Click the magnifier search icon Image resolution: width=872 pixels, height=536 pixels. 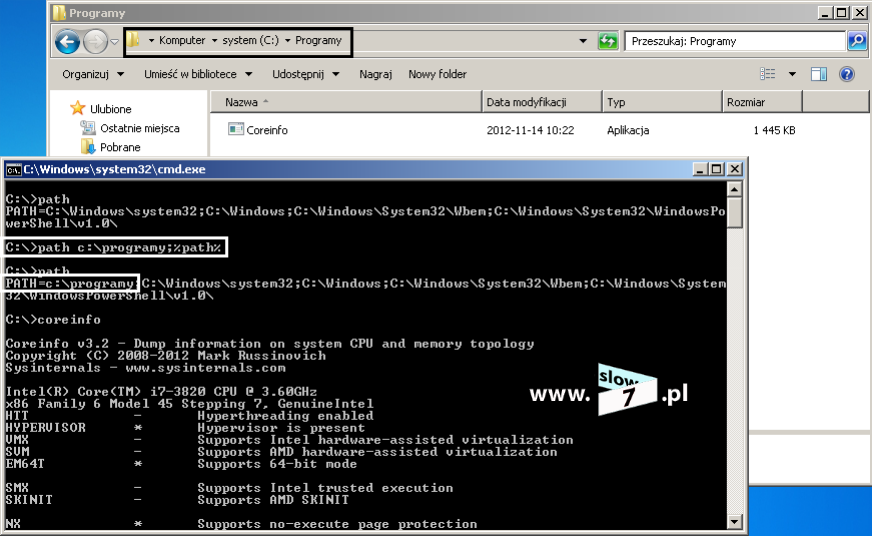(x=857, y=41)
